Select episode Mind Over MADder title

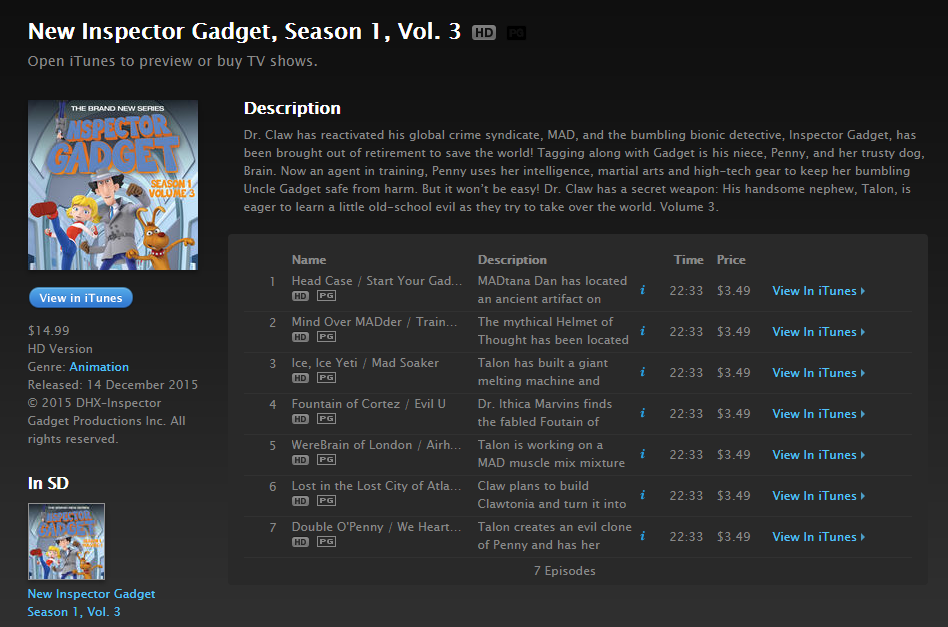[x=374, y=322]
